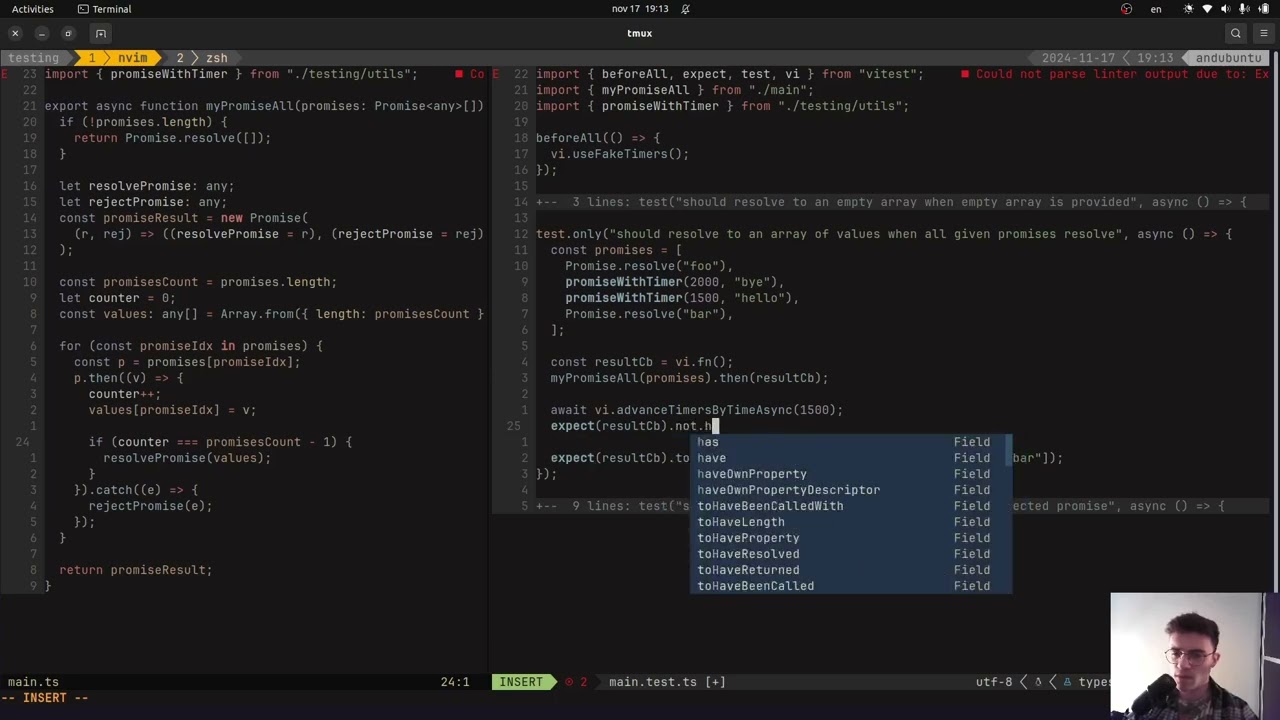Screen dimensions: 1280x720
Task: Click 'promiseWithTimer(2000, "bye")' line
Action: coord(675,282)
